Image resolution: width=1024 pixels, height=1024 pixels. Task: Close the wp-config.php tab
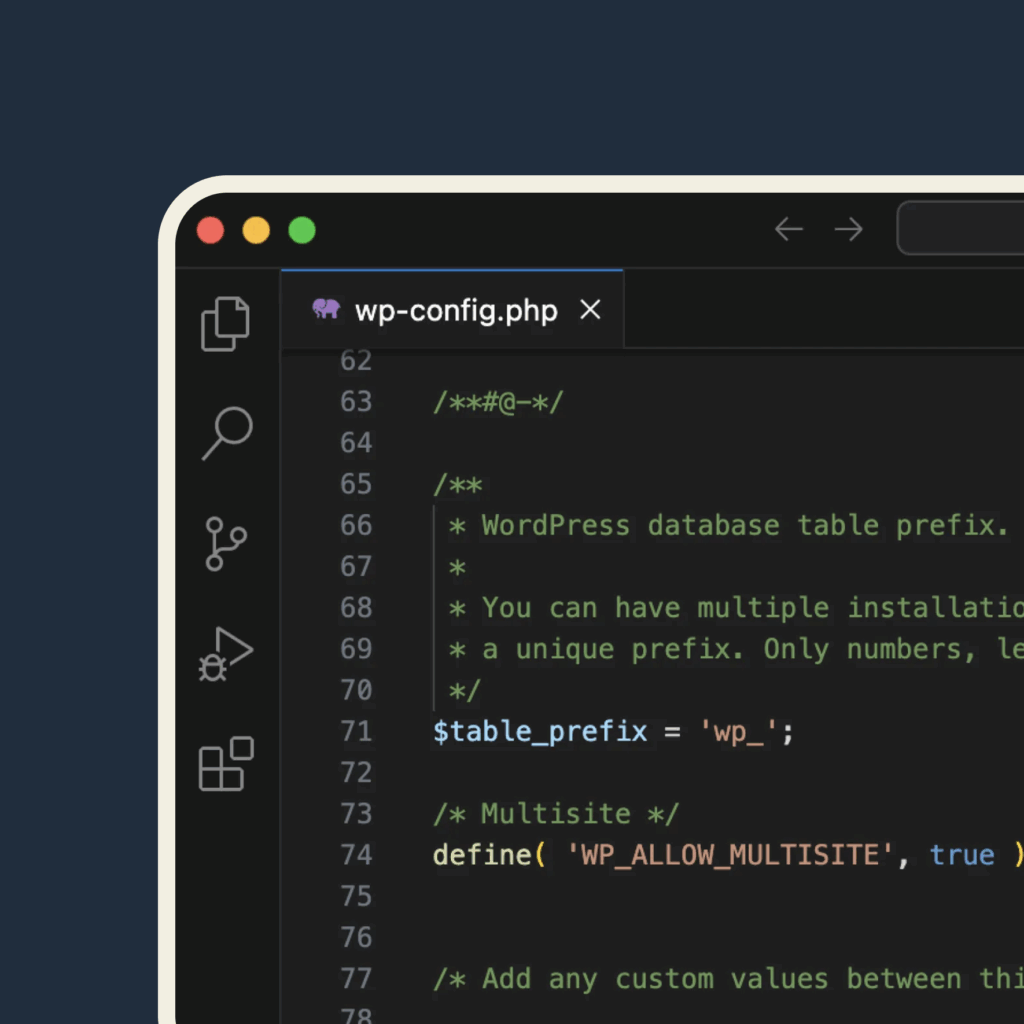point(590,310)
